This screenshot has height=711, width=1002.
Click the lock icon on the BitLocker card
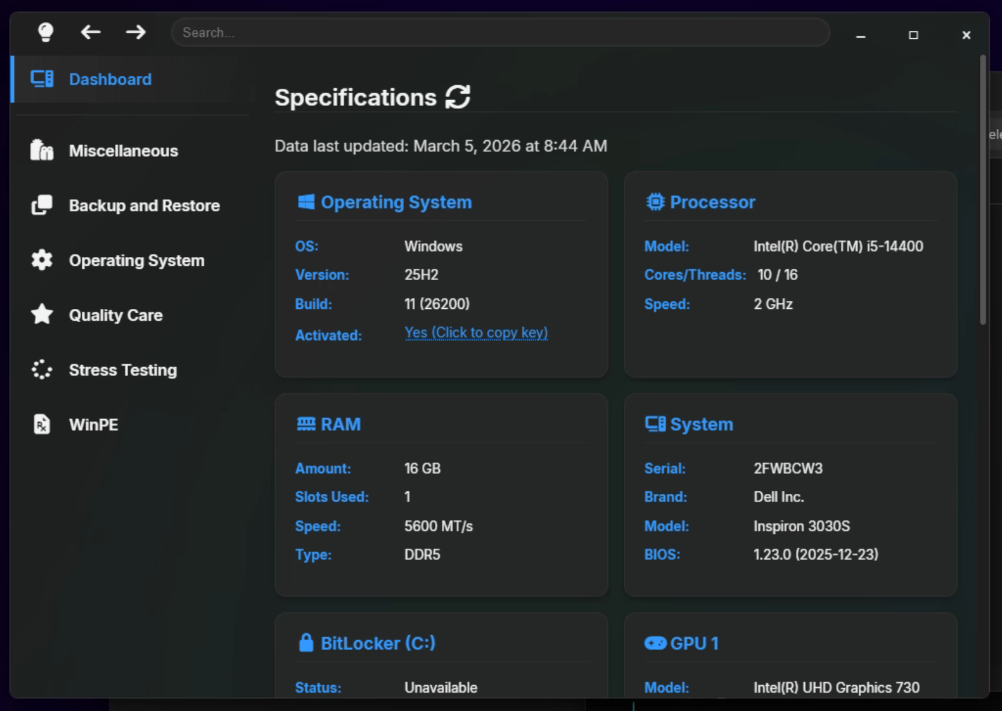click(305, 642)
